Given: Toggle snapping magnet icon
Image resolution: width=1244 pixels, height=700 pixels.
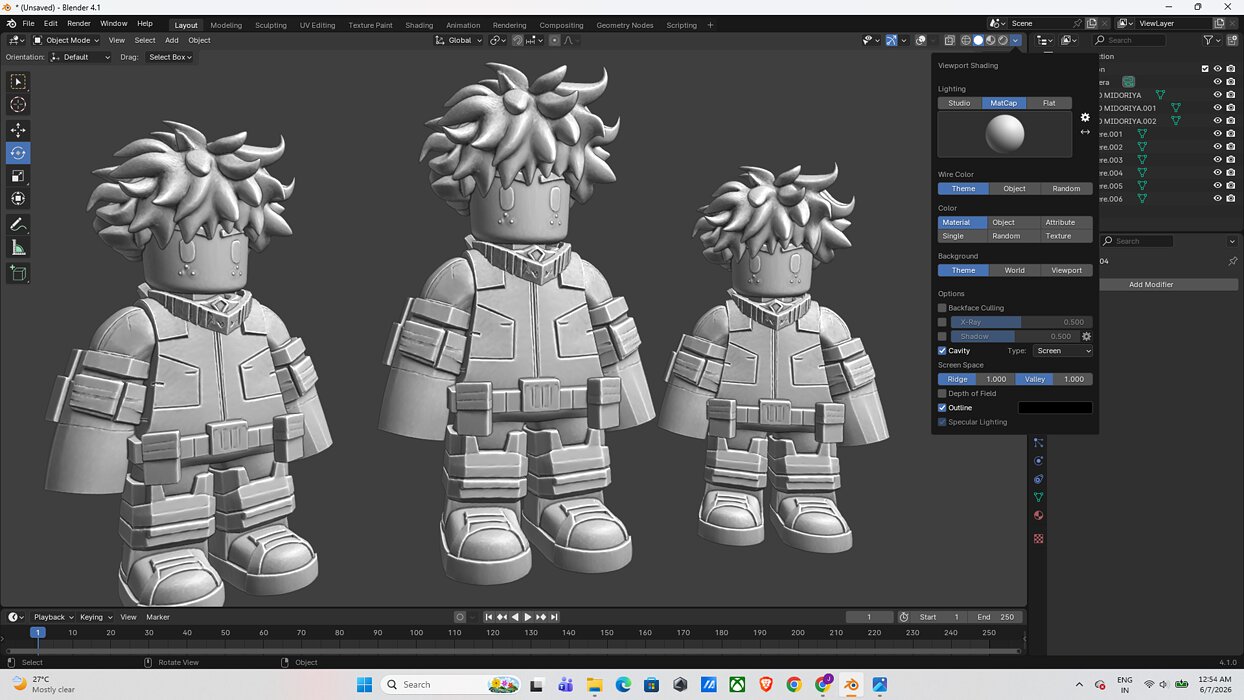Looking at the screenshot, I should point(517,40).
